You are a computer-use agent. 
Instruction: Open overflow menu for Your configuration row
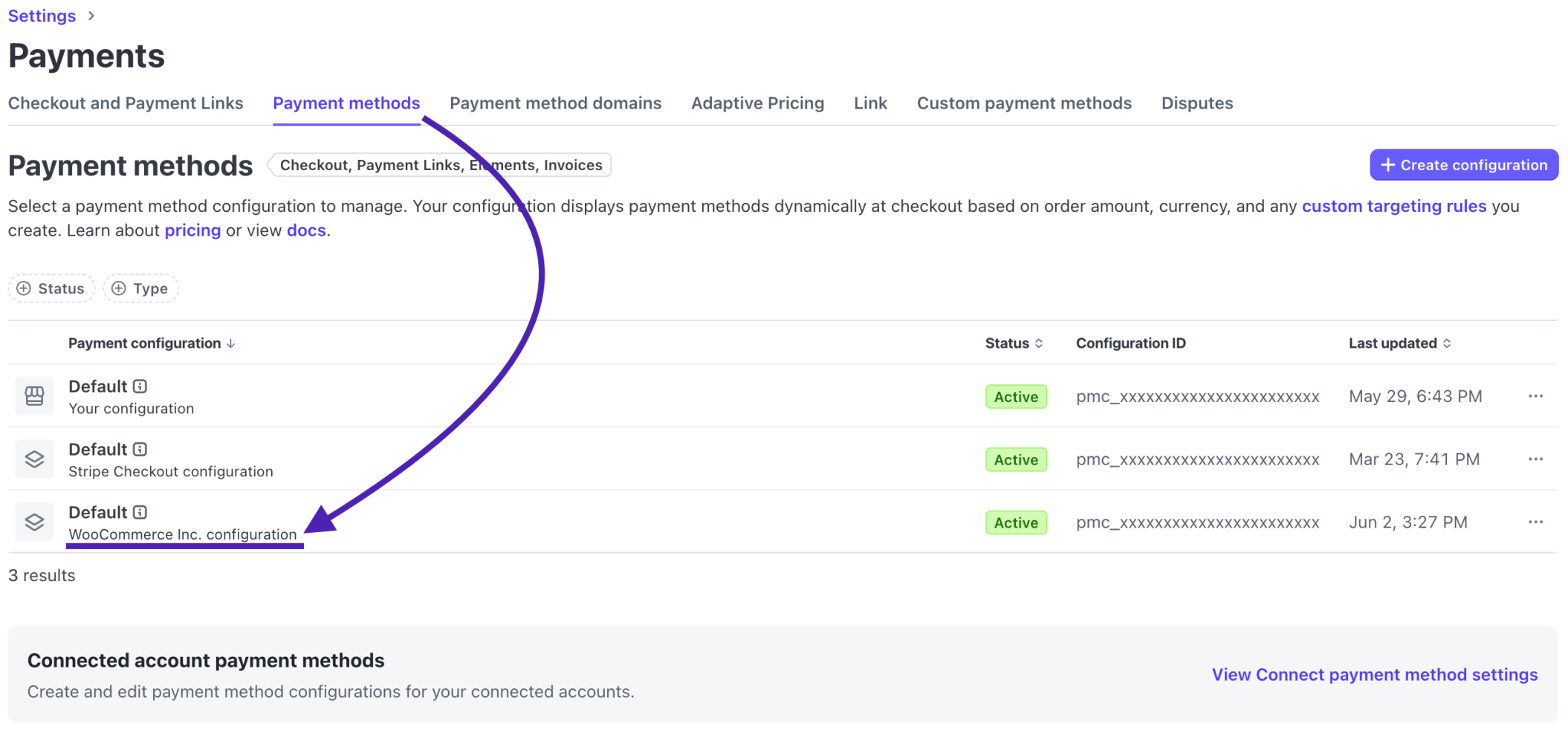[x=1535, y=396]
